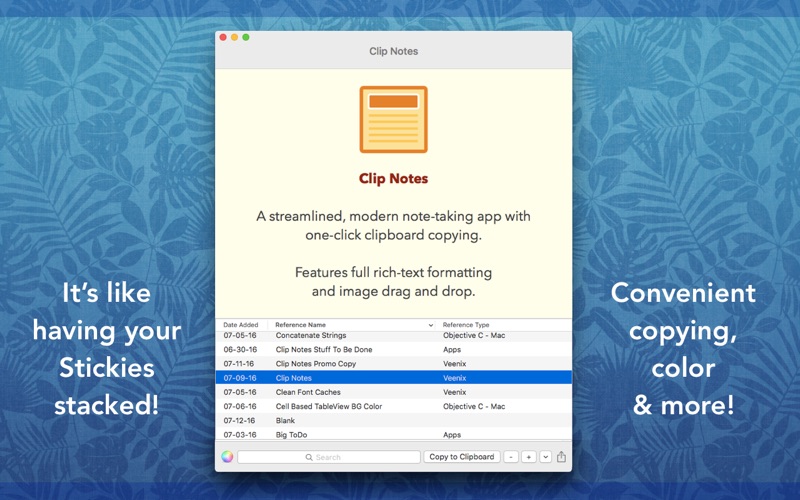The image size is (800, 500).
Task: Remove note with the minus button
Action: coord(511,457)
